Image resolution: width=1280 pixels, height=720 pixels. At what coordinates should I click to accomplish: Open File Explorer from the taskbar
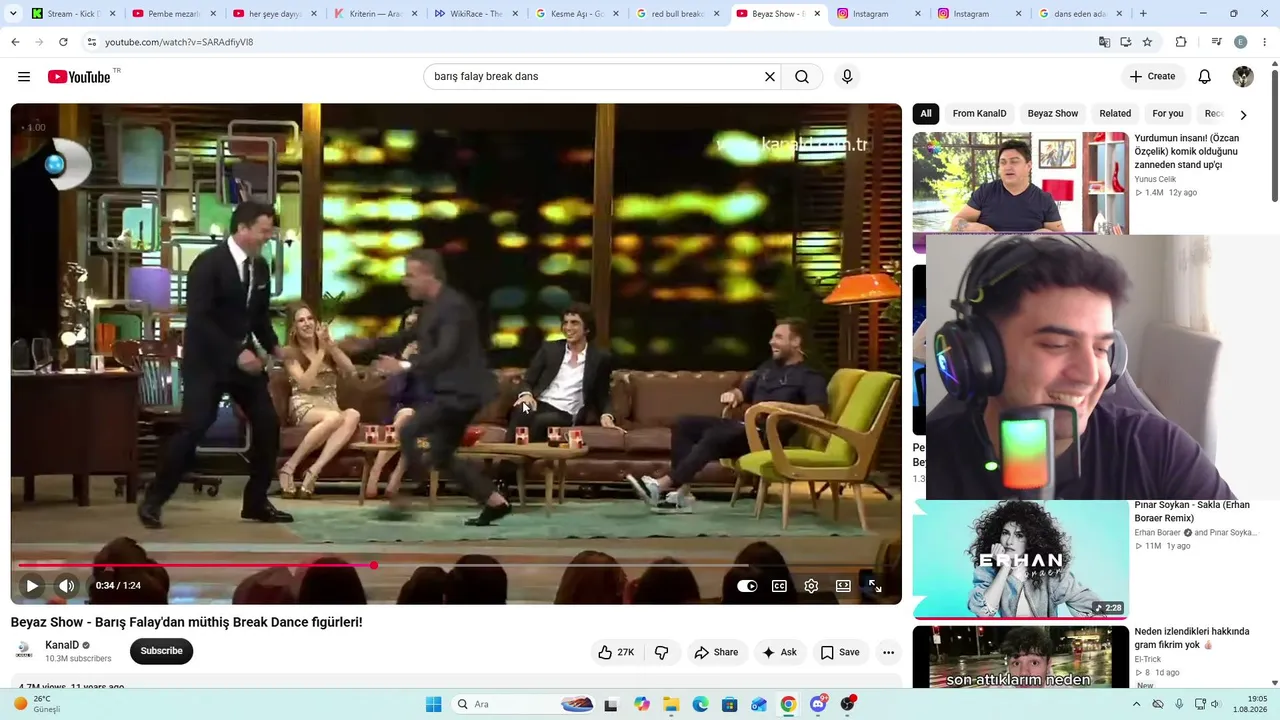(671, 704)
